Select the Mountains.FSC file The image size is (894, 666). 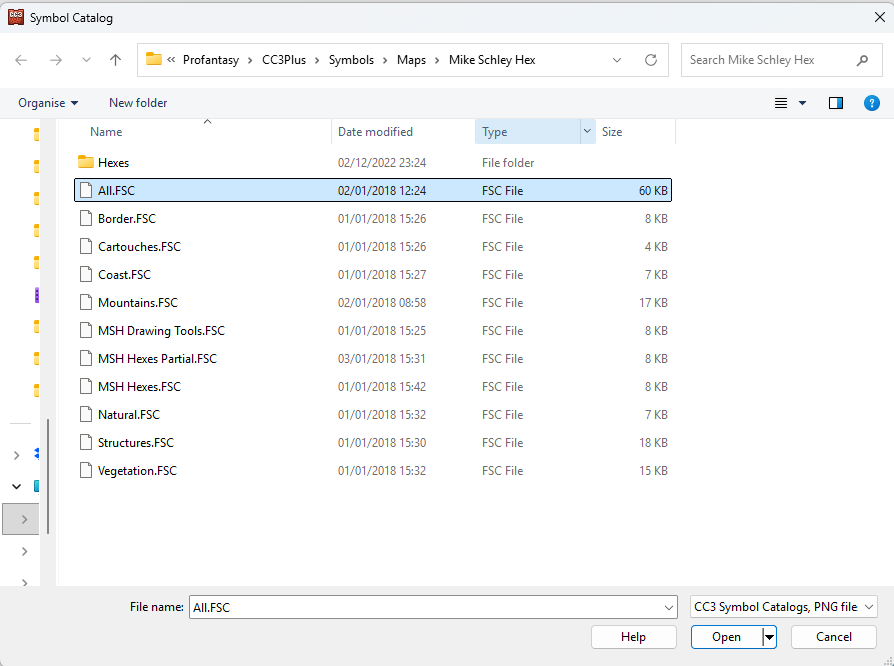pyautogui.click(x=137, y=303)
